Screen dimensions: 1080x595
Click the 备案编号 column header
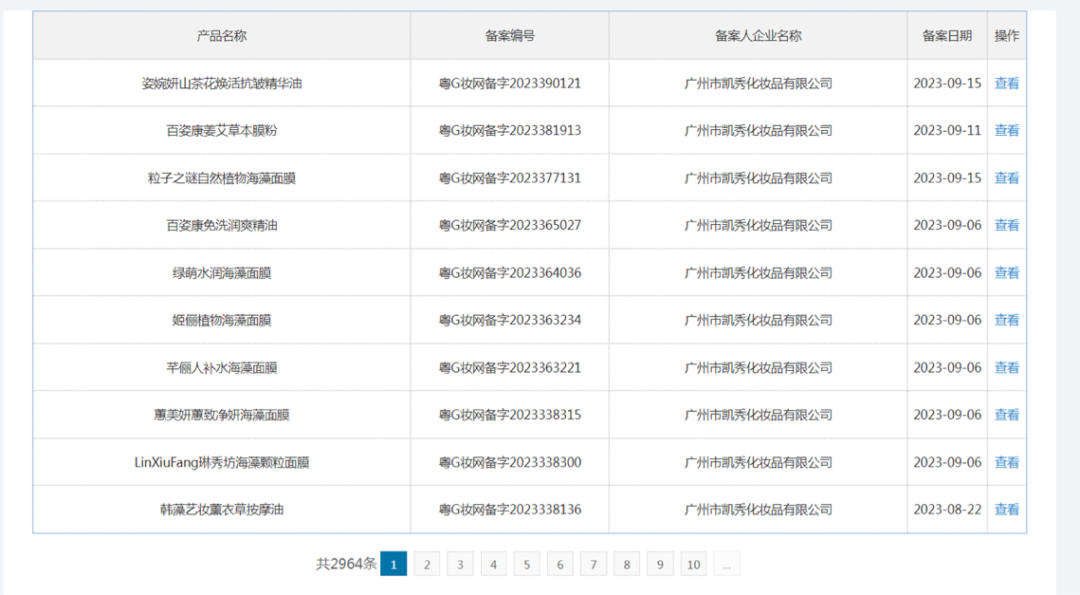(509, 34)
